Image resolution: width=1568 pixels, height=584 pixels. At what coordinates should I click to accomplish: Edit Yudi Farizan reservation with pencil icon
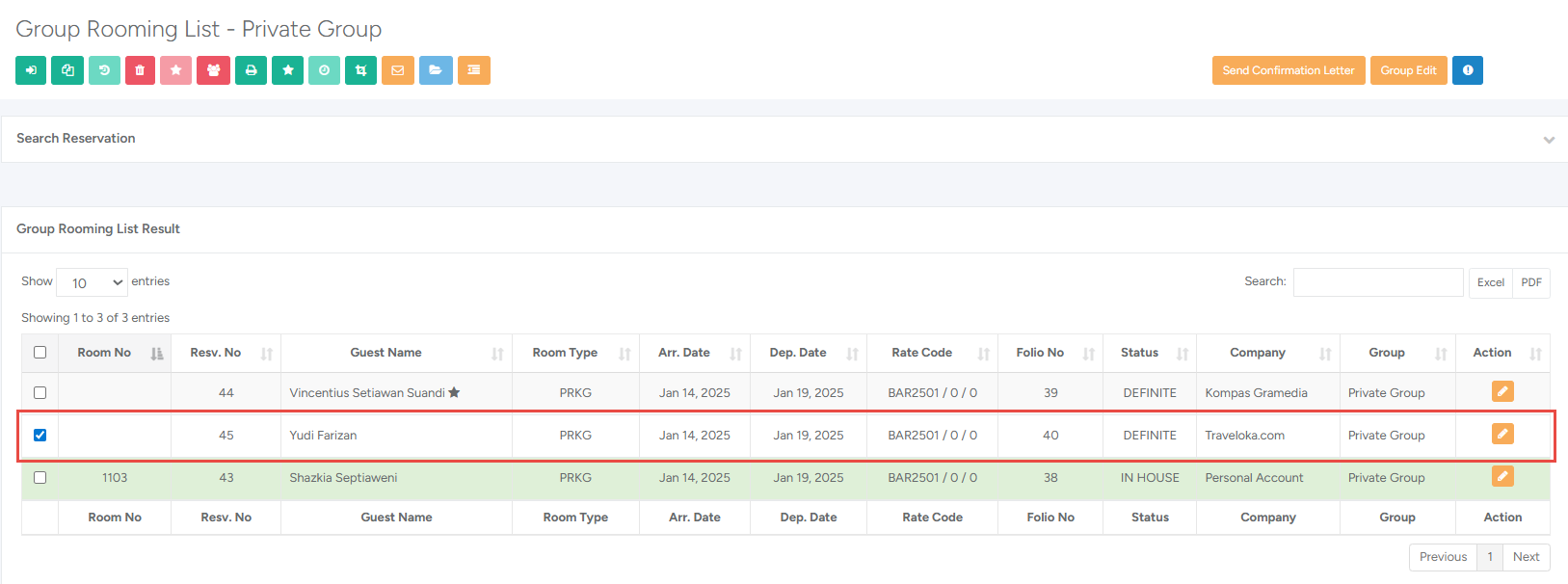point(1502,434)
